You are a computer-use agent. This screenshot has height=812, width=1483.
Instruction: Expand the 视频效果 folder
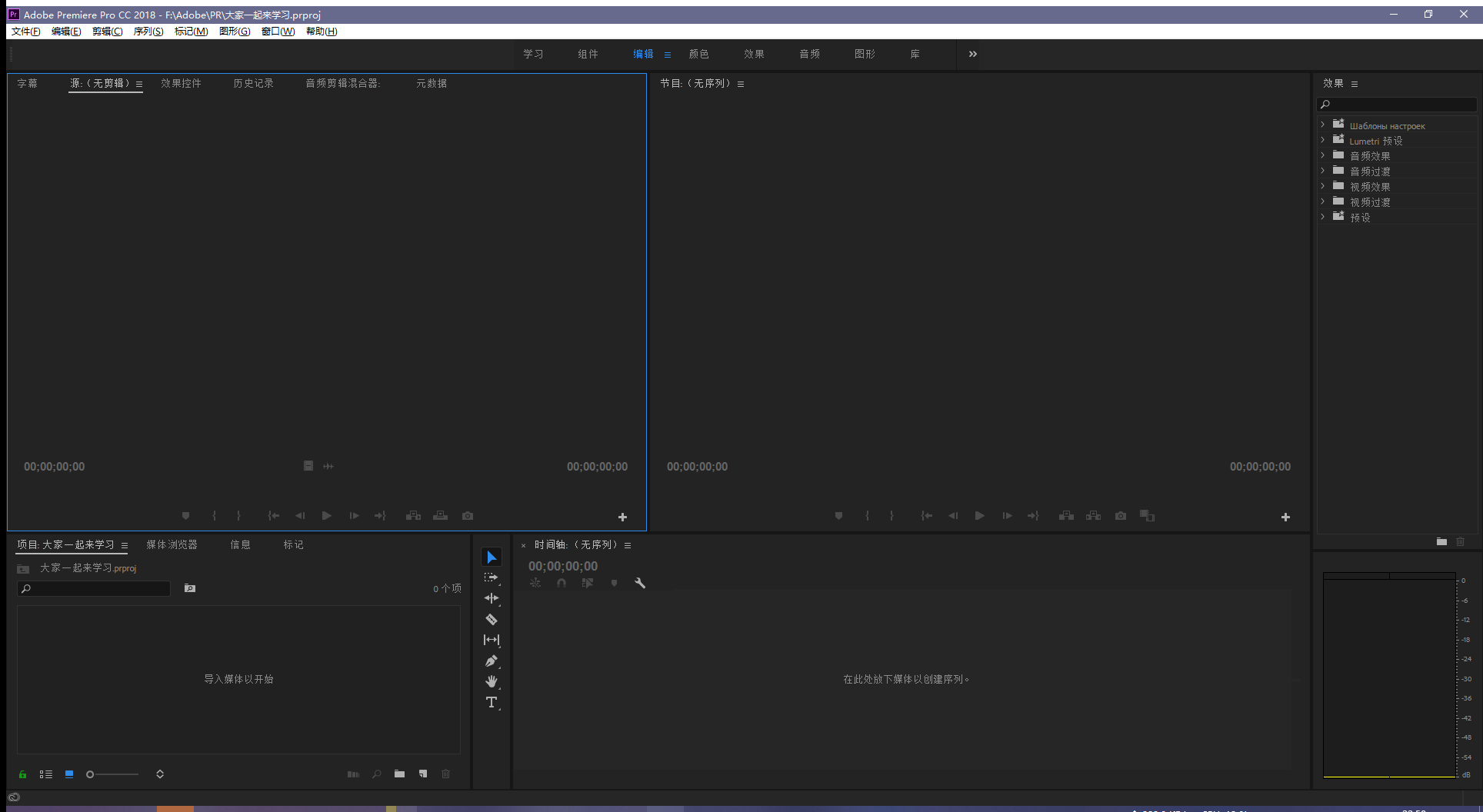1323,186
